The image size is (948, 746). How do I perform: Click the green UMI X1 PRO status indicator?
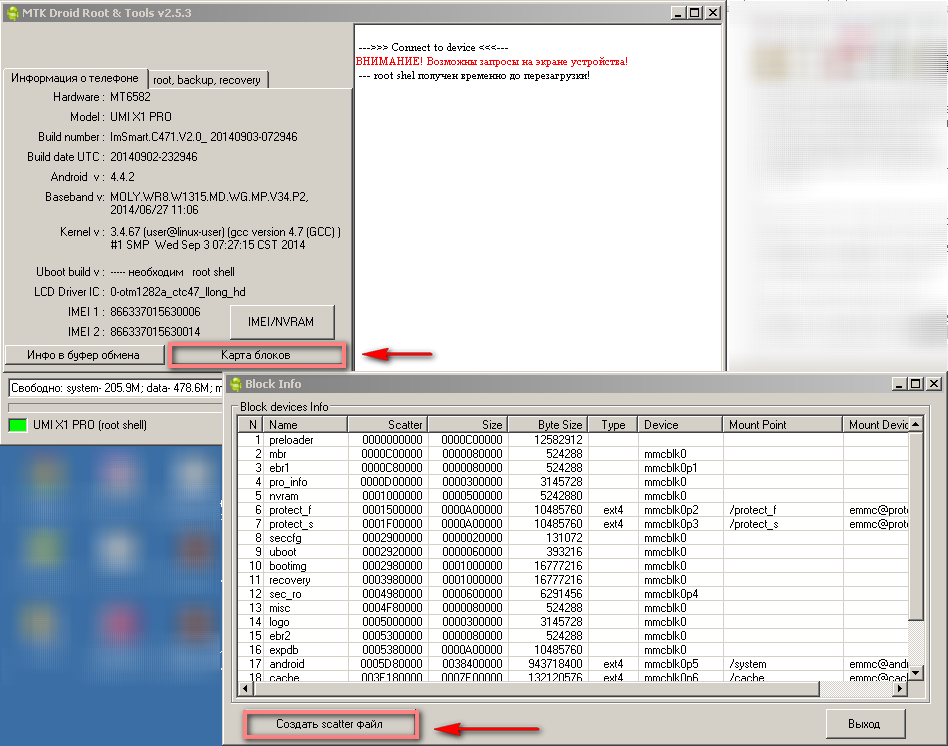coord(17,425)
